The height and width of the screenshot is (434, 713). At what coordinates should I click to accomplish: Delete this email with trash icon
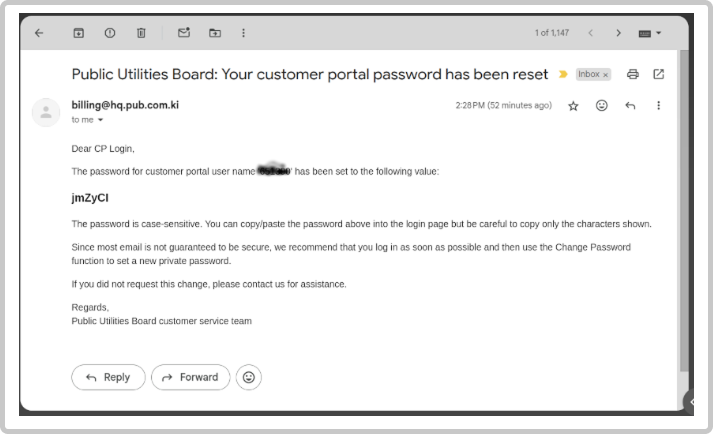click(x=141, y=33)
